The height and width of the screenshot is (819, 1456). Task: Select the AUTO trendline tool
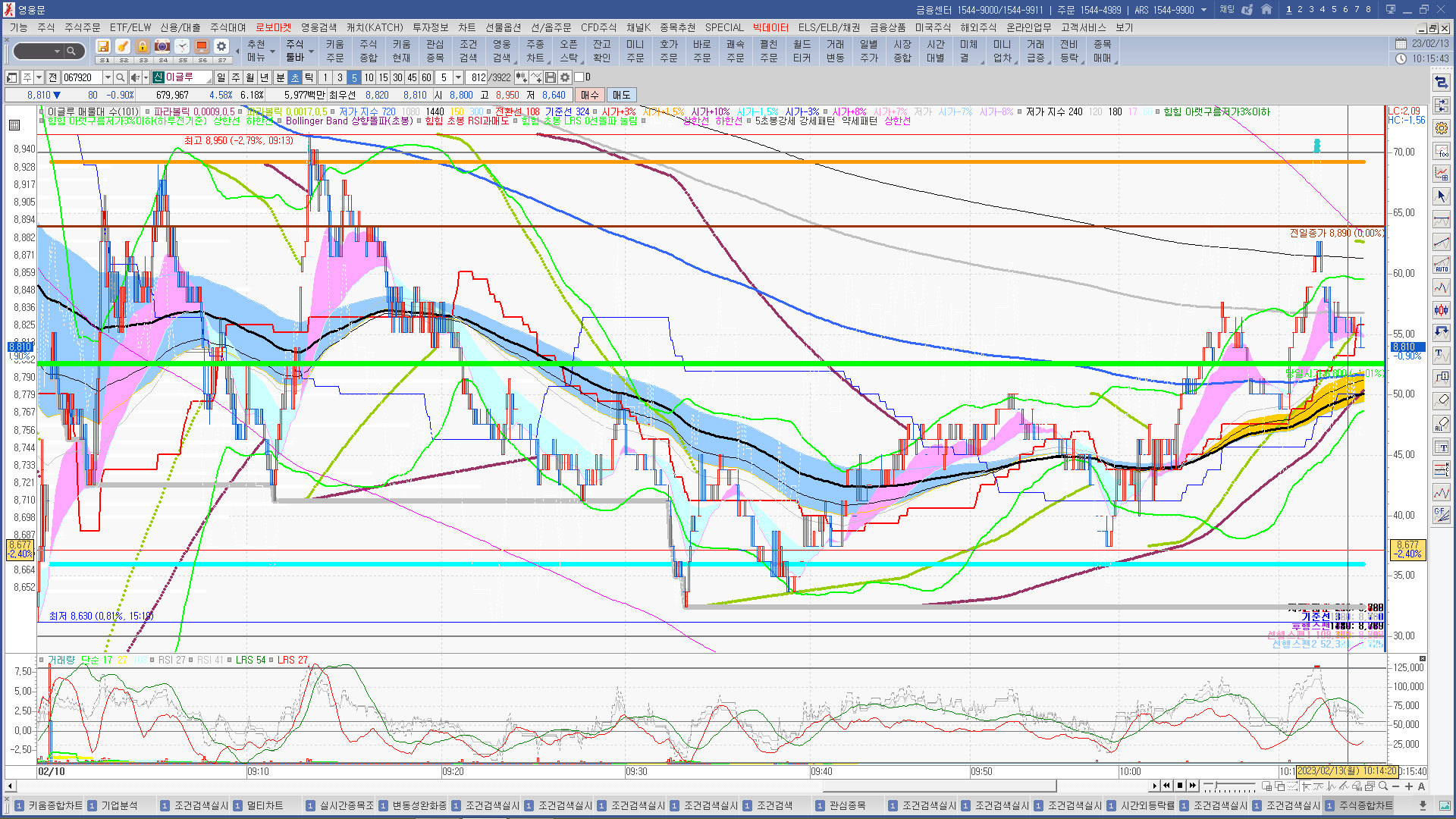click(1442, 265)
